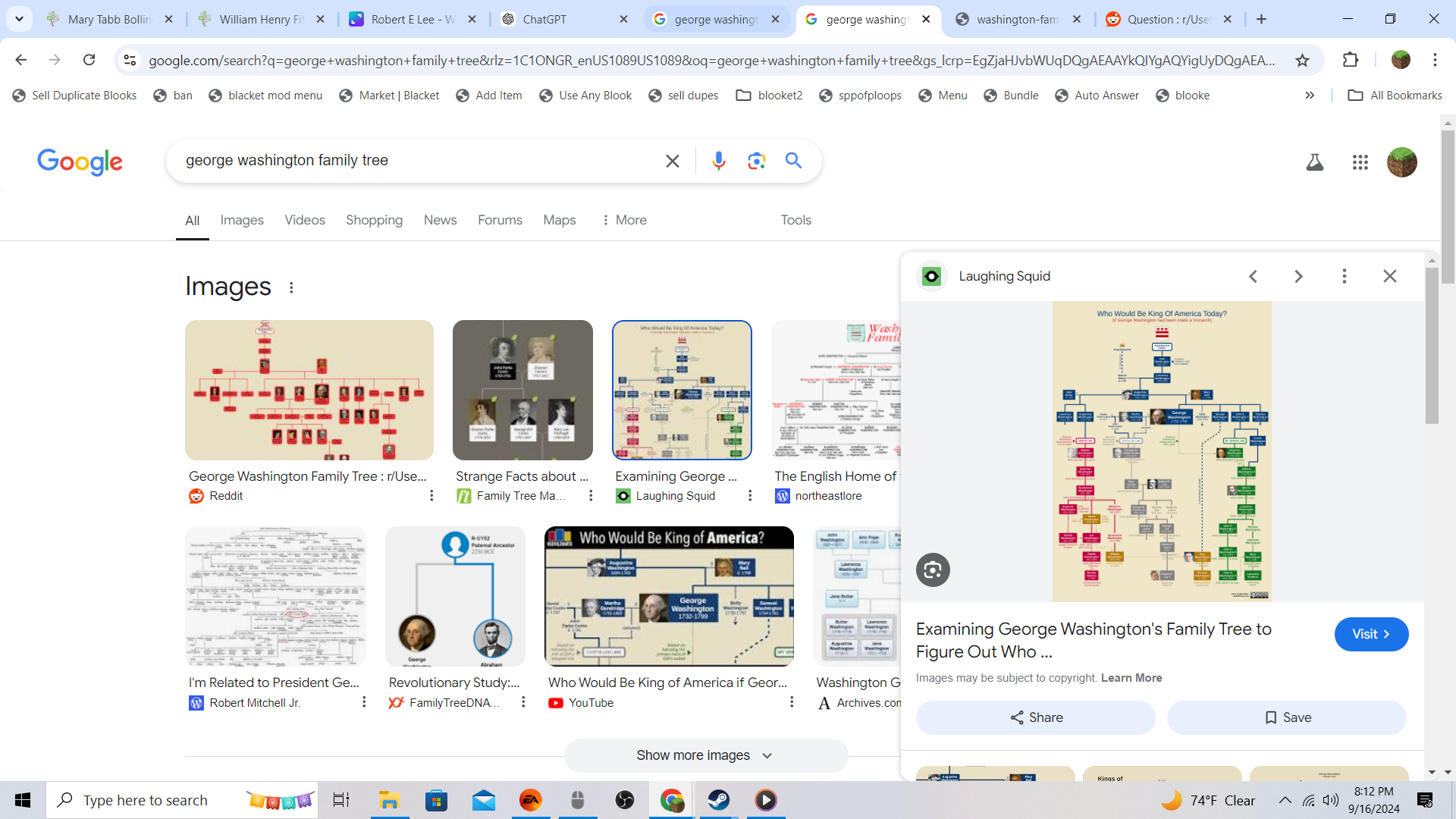This screenshot has width=1456, height=819.
Task: Open Search Labs flask icon
Action: (1315, 162)
